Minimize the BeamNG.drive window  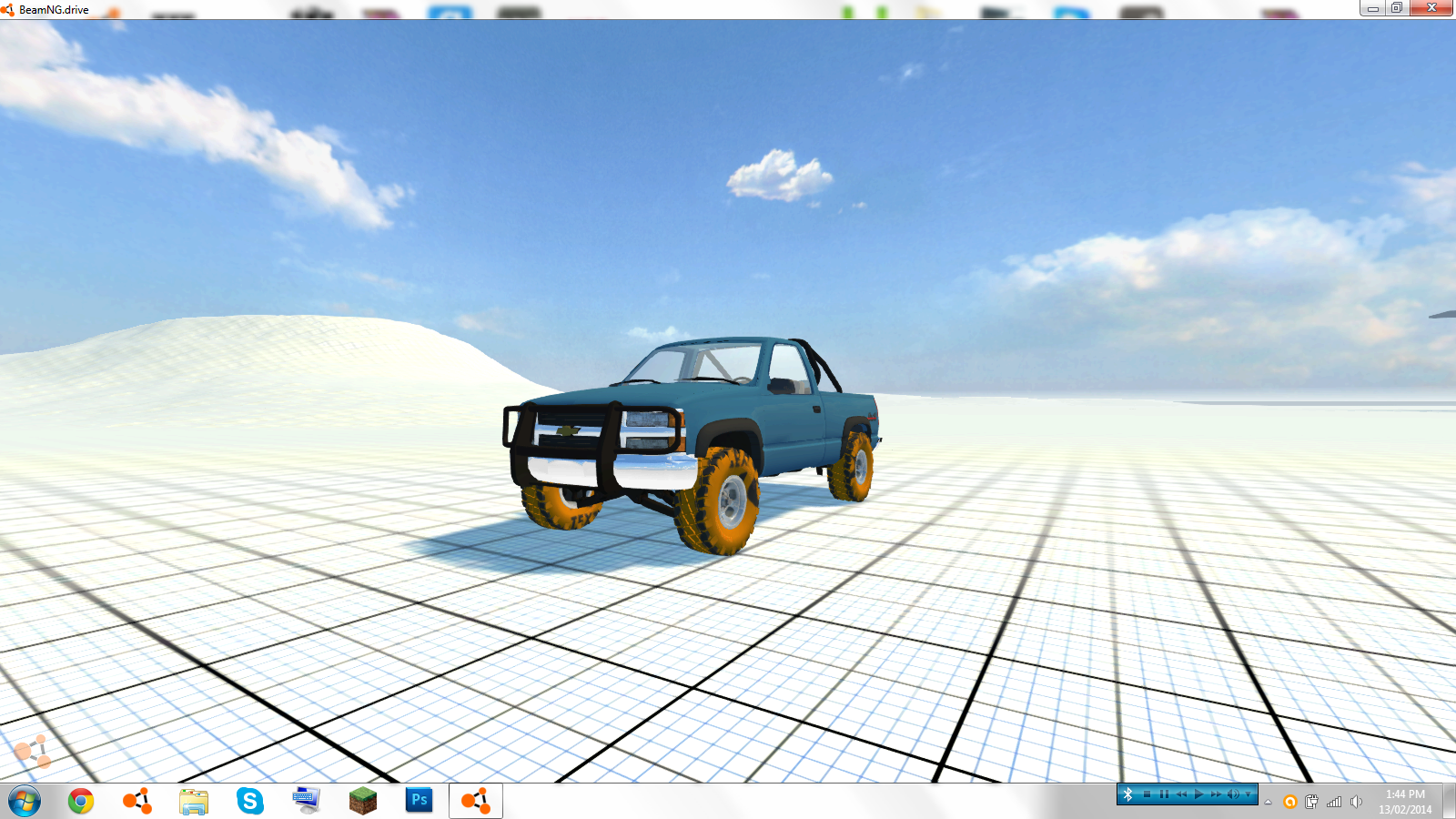tap(1372, 8)
